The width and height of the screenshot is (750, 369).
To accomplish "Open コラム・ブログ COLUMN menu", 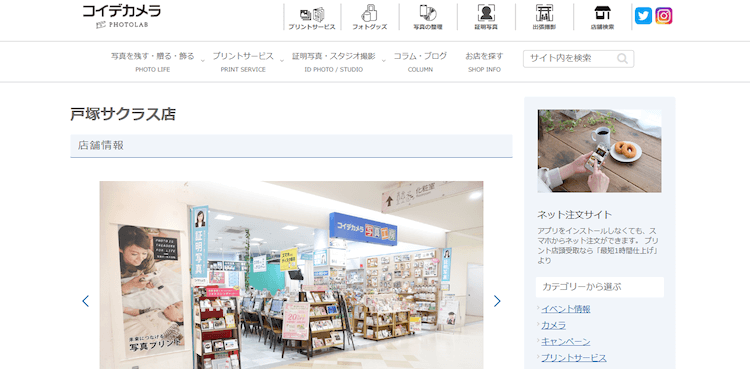I will pyautogui.click(x=420, y=62).
